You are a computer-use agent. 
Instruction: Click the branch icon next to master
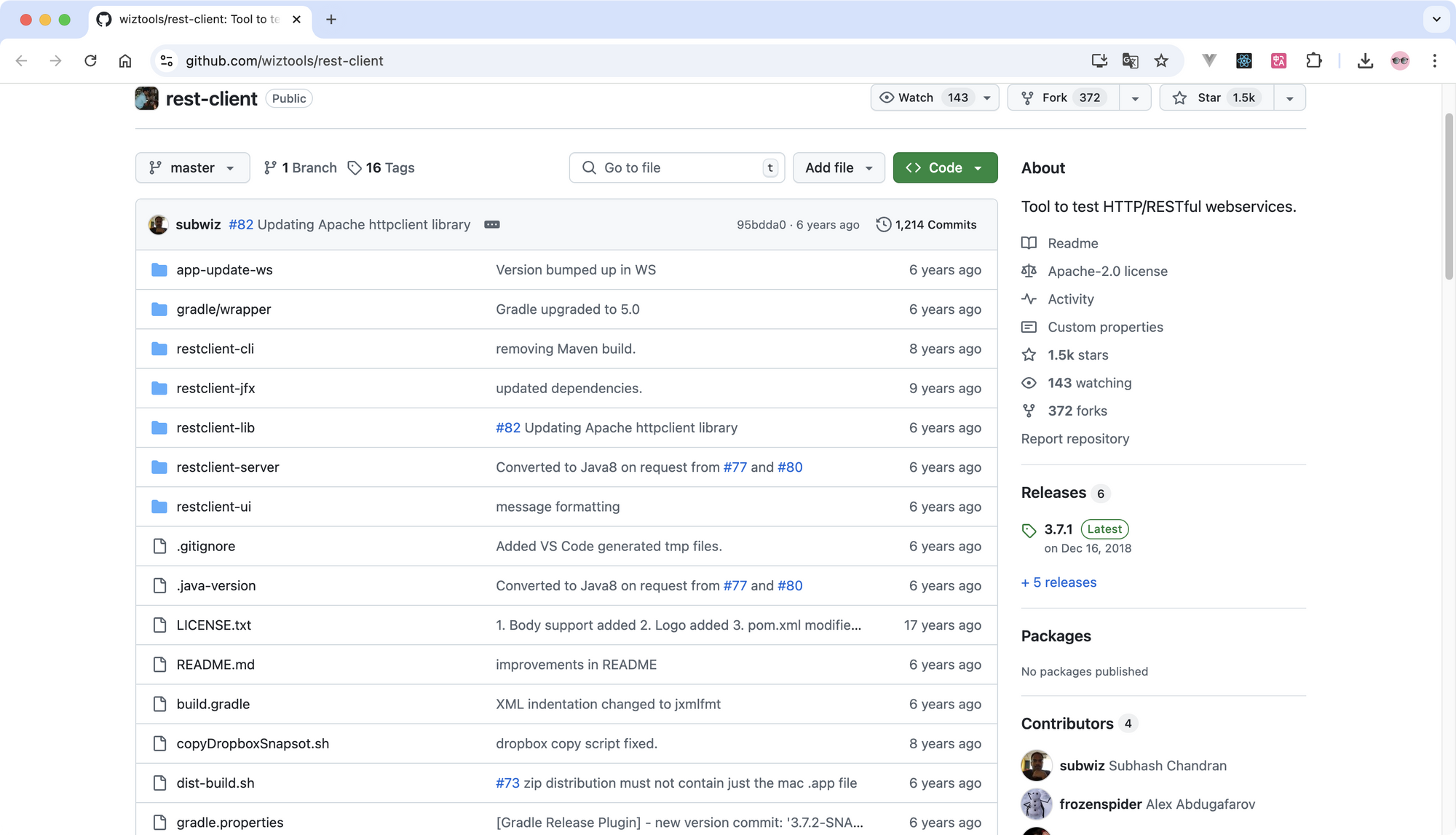coord(156,167)
